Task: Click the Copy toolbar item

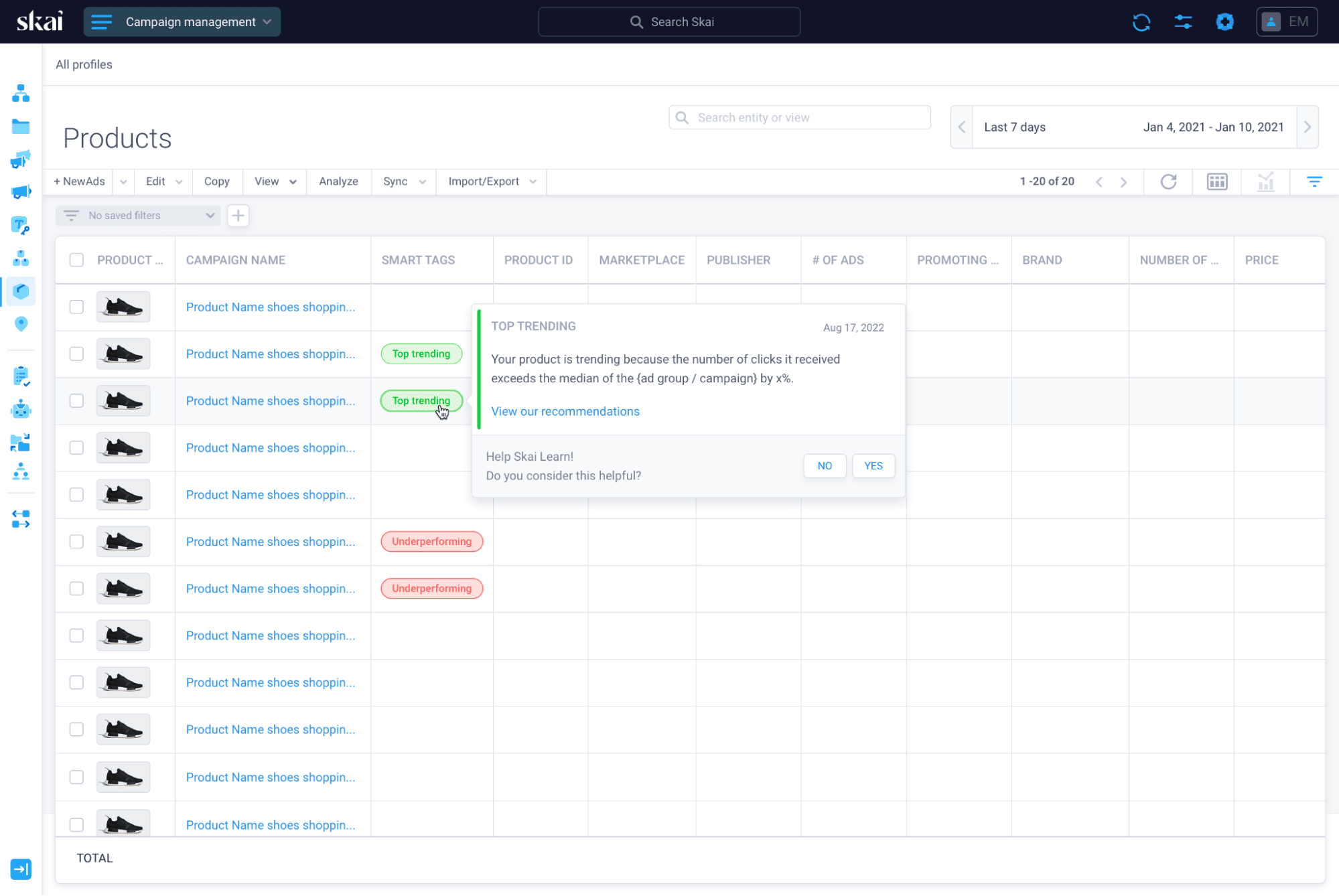Action: click(216, 181)
